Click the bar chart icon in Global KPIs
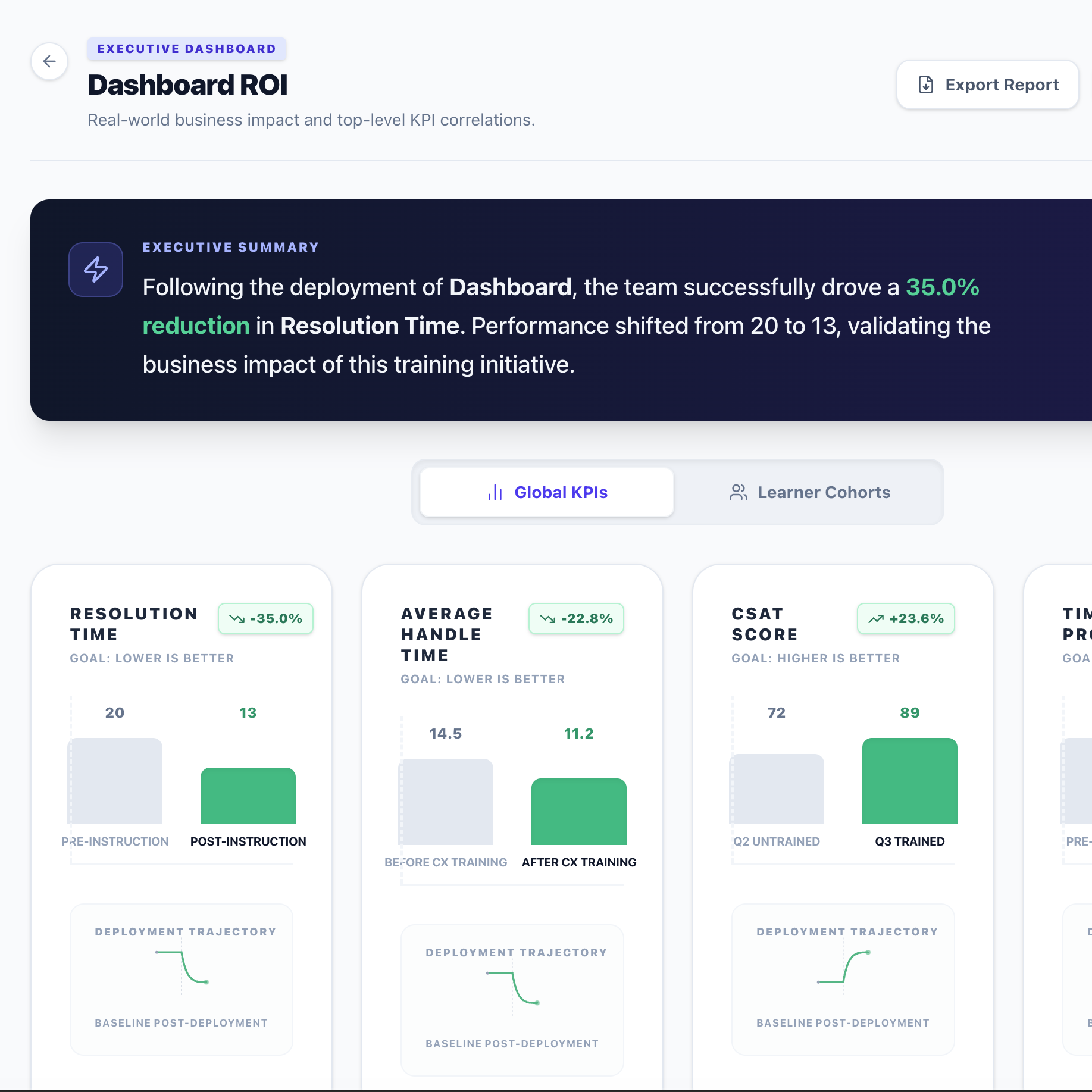This screenshot has height=1092, width=1092. 495,492
